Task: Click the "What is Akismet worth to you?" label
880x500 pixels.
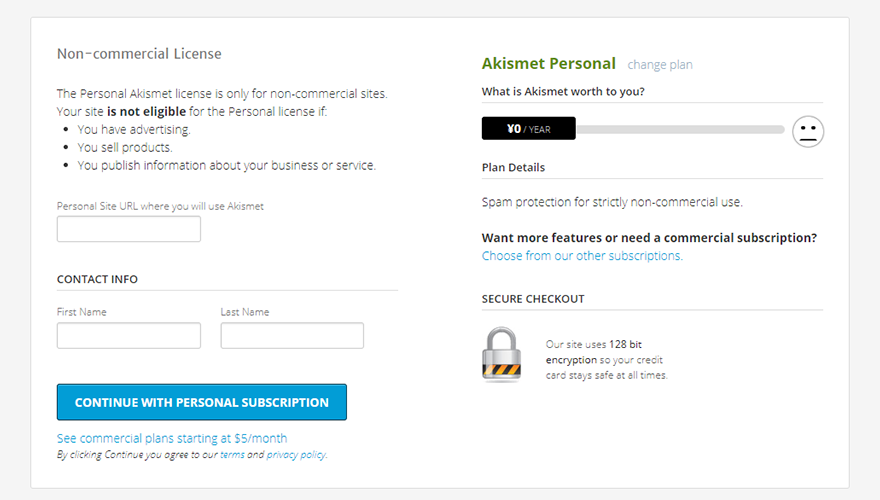Action: pos(563,92)
